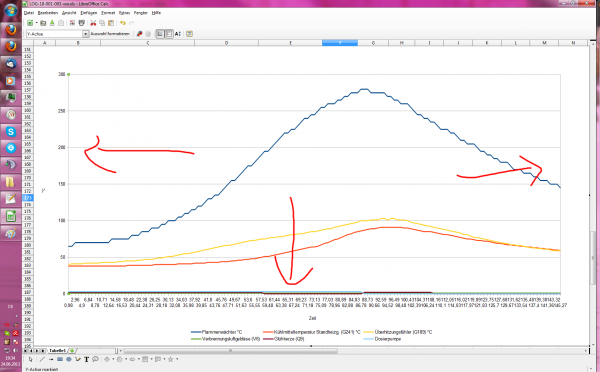The image size is (600, 372).
Task: Select the rectangle drawing tool
Action: (x=60, y=359)
